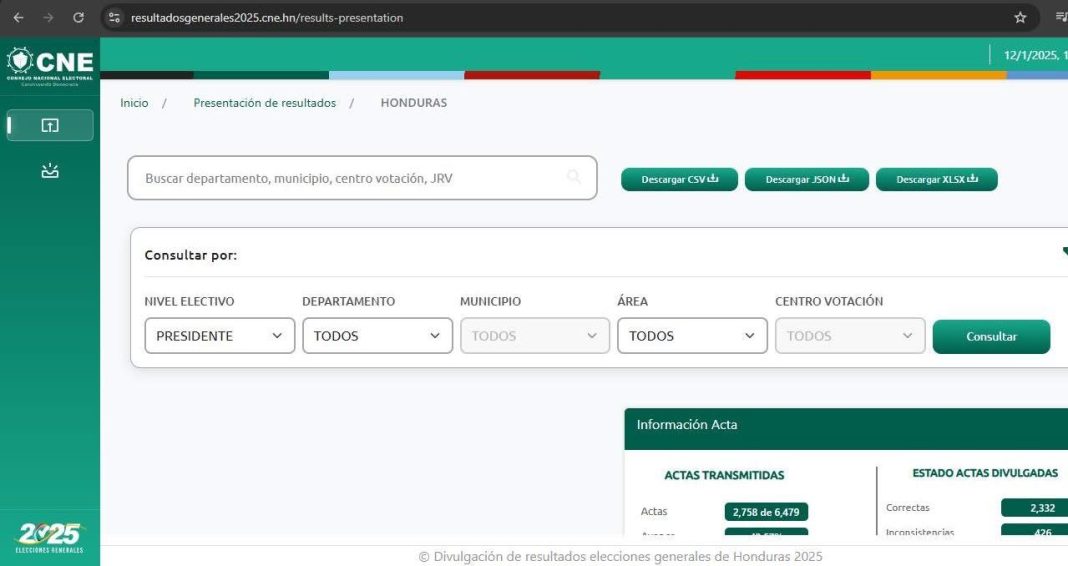The image size is (1068, 566).
Task: Reload the page with the refresh icon
Action: coord(78,17)
